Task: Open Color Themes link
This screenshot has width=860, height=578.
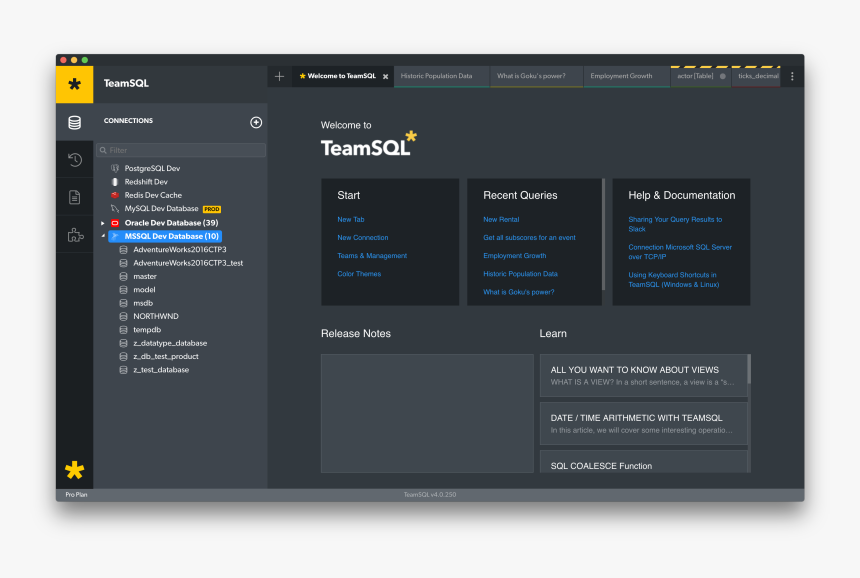Action: coord(359,274)
